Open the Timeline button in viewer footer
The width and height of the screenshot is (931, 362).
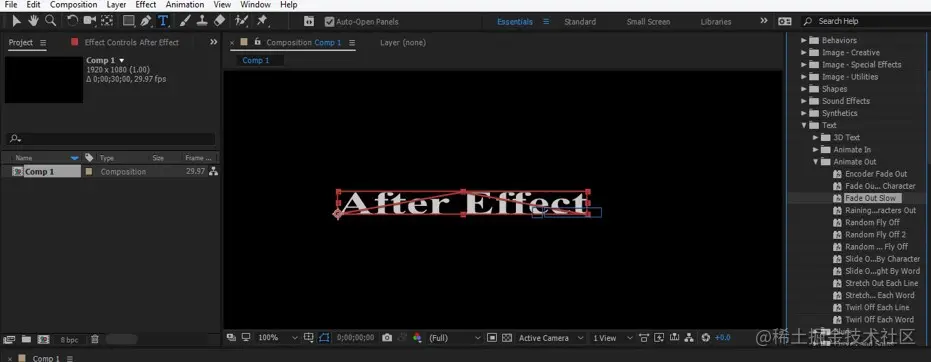[x=674, y=338]
